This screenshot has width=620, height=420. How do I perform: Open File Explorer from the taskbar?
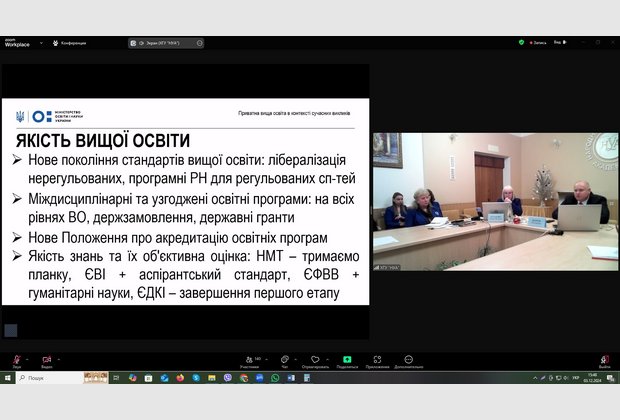coord(212,378)
